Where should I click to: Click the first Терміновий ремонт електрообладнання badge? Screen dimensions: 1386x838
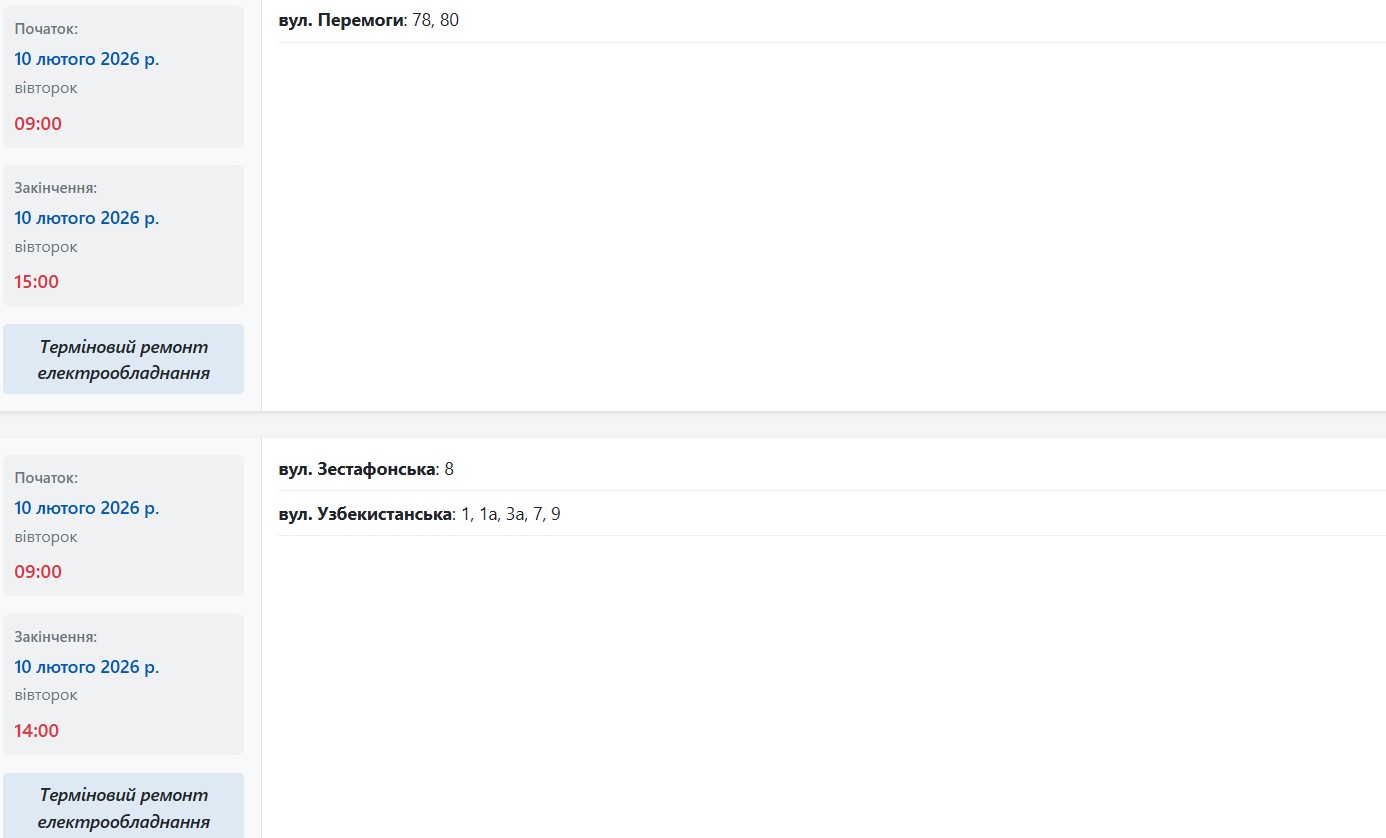click(124, 360)
